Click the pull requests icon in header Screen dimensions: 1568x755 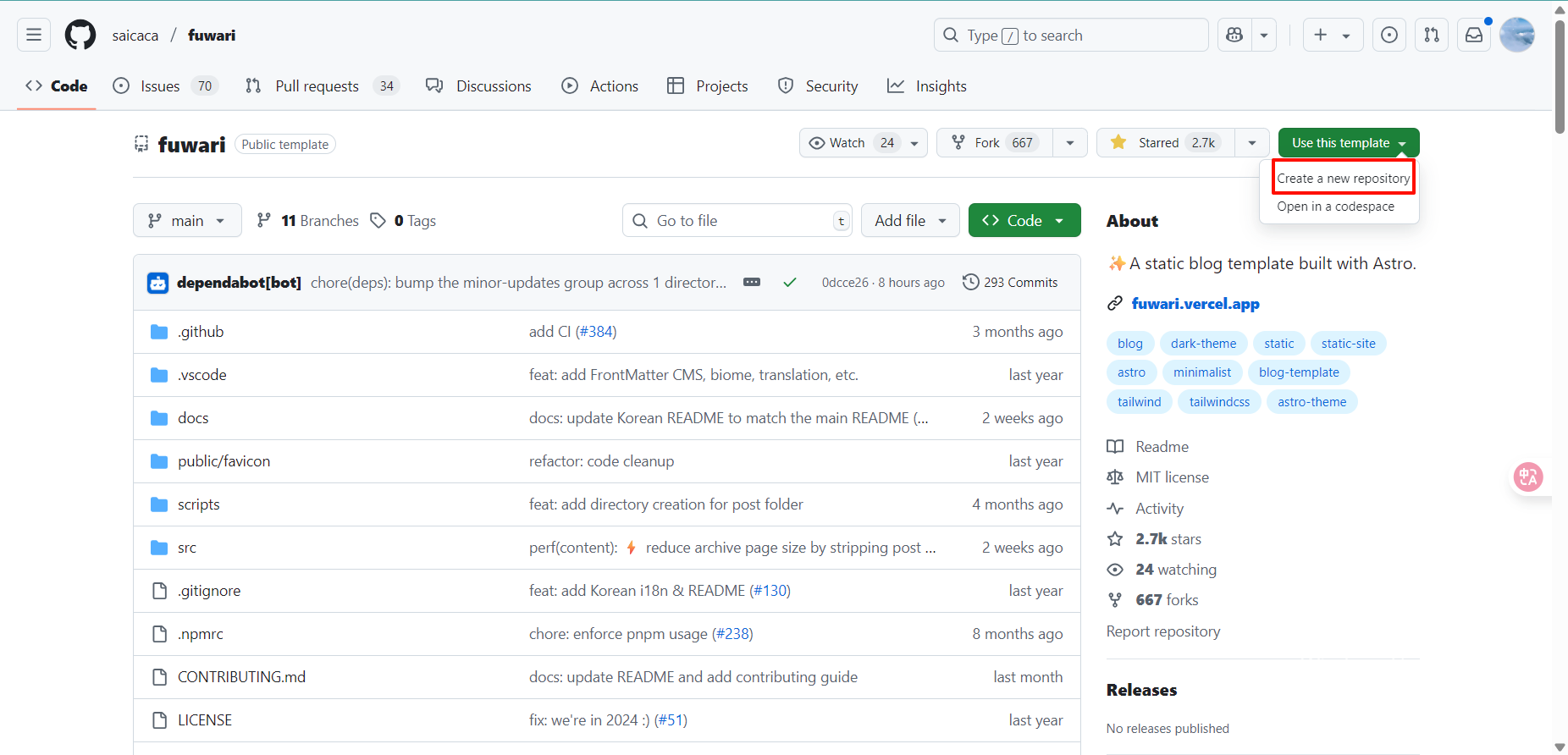point(1432,35)
